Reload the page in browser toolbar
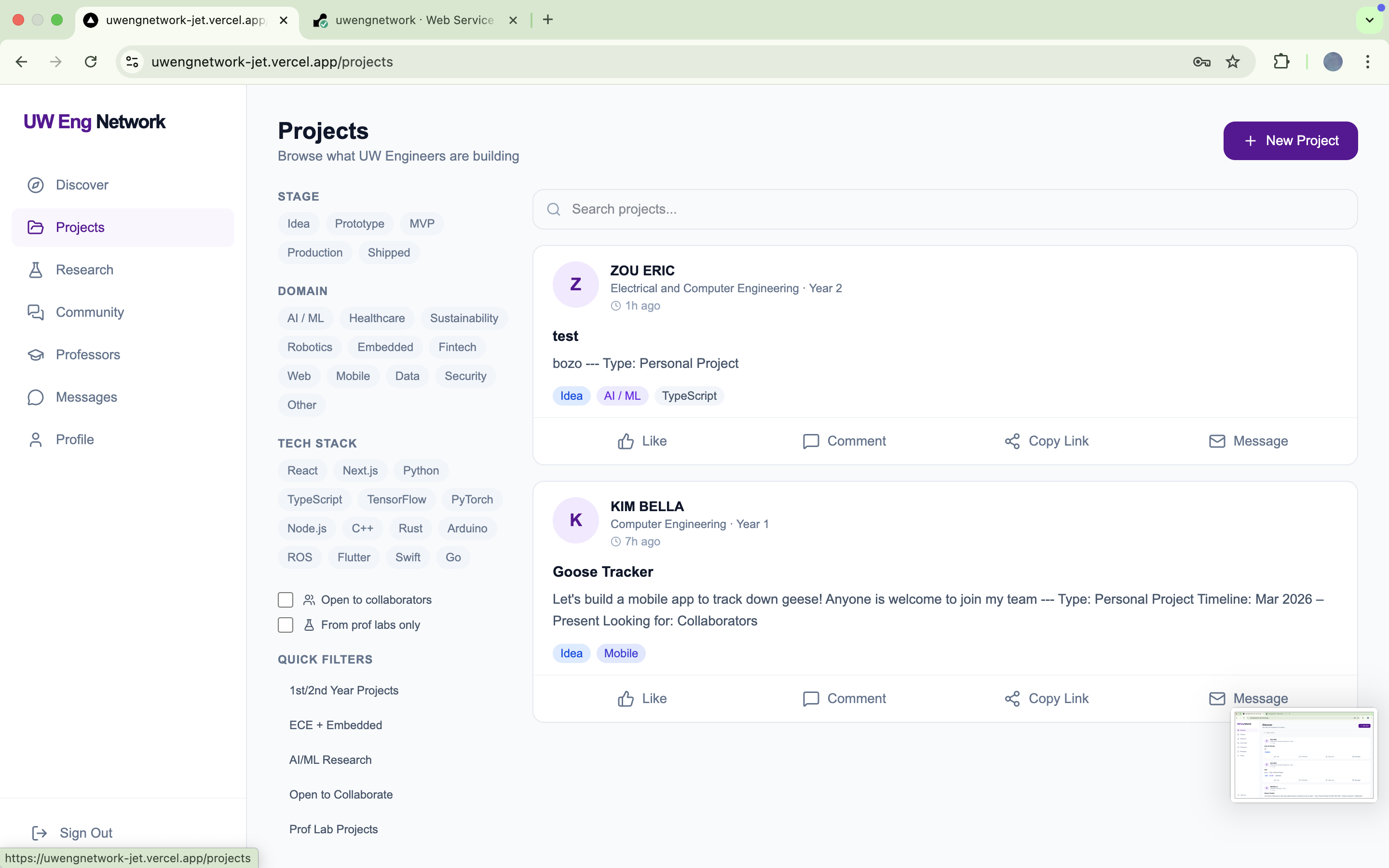 click(x=91, y=62)
